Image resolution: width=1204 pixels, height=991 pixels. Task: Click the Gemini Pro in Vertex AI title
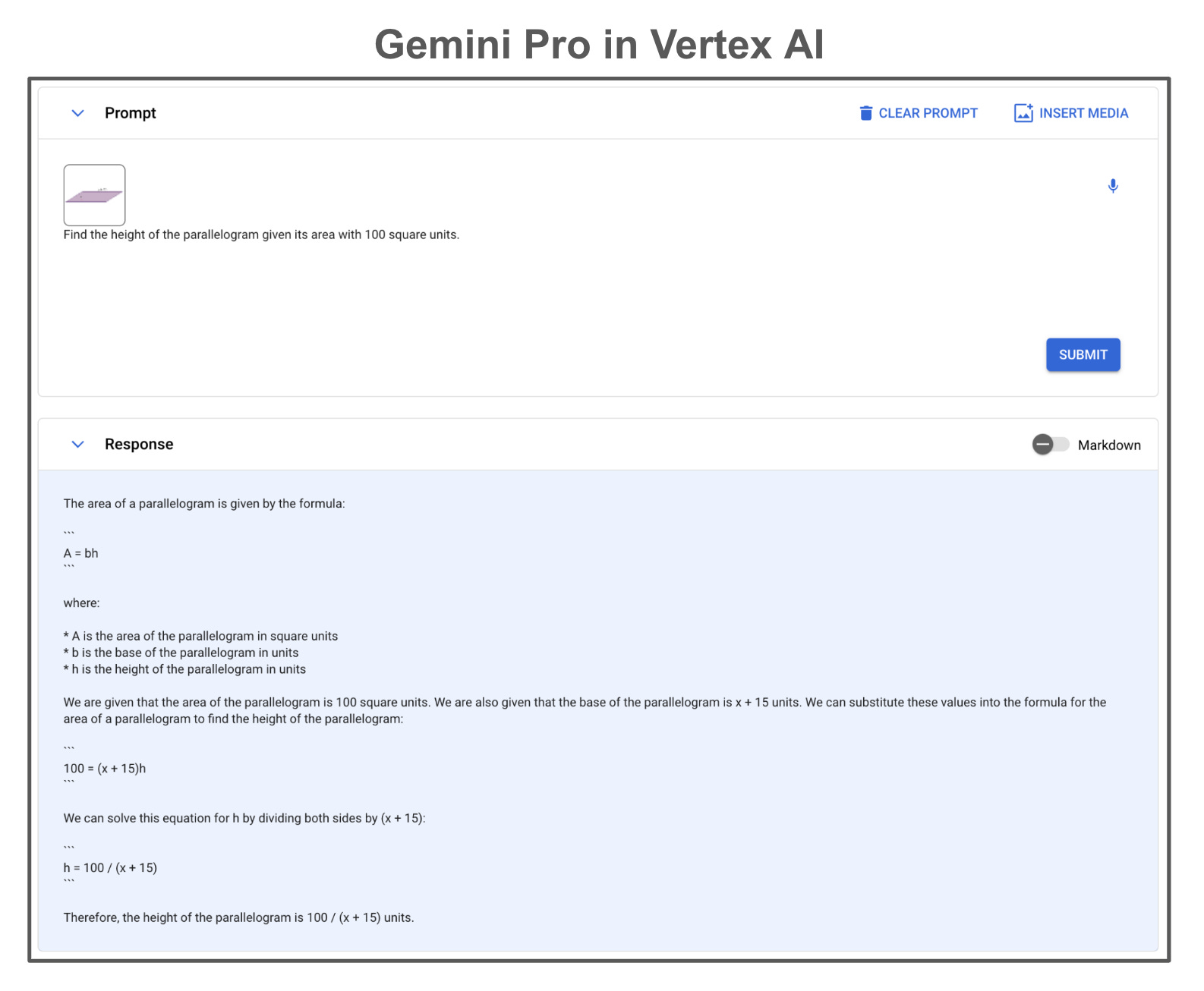coord(601,46)
